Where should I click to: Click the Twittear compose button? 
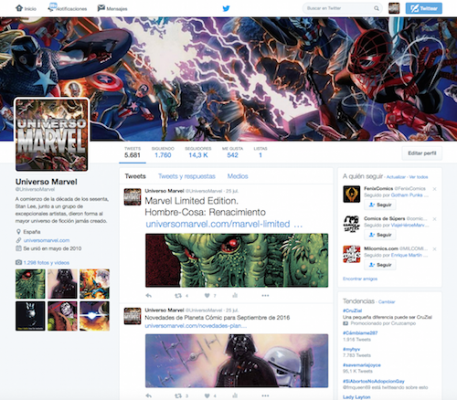point(424,8)
